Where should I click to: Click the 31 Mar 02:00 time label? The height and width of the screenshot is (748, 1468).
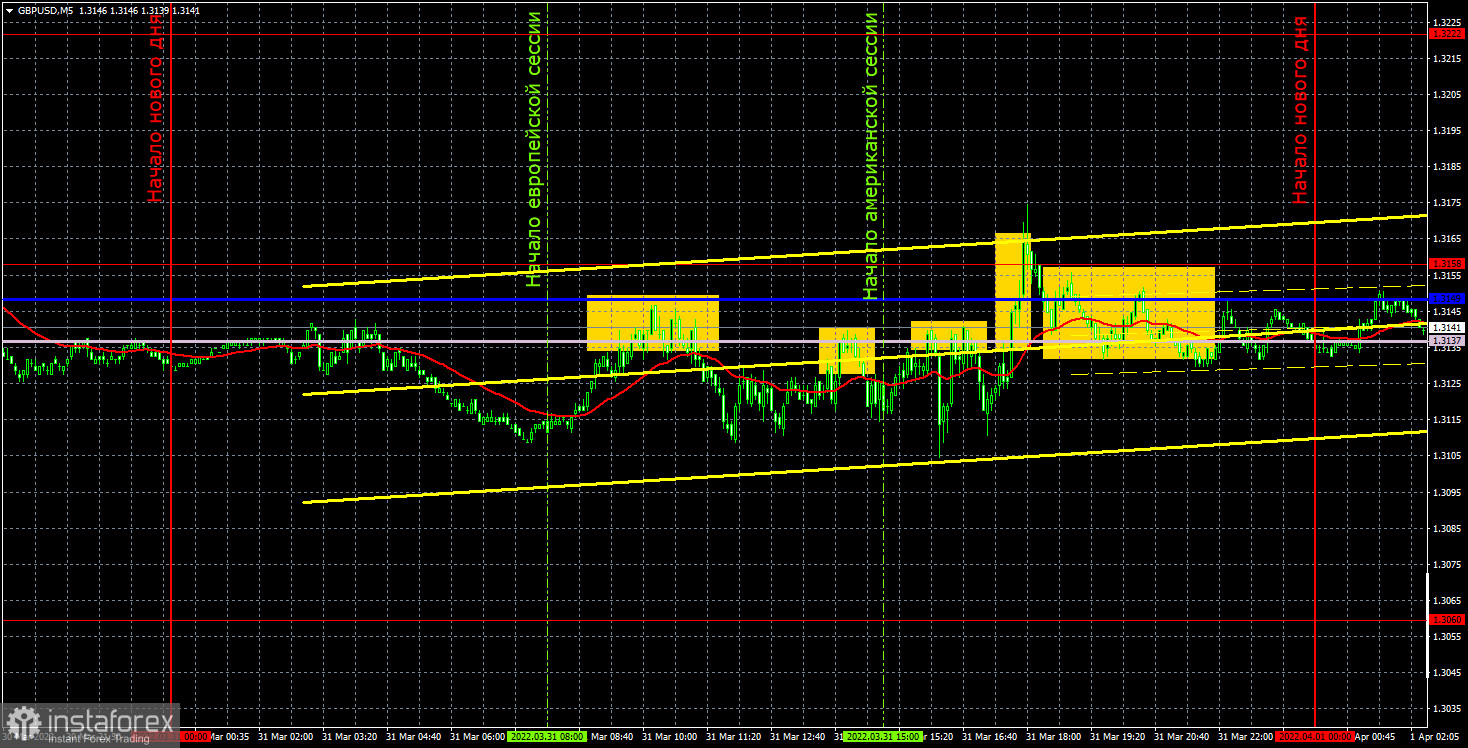pyautogui.click(x=286, y=736)
